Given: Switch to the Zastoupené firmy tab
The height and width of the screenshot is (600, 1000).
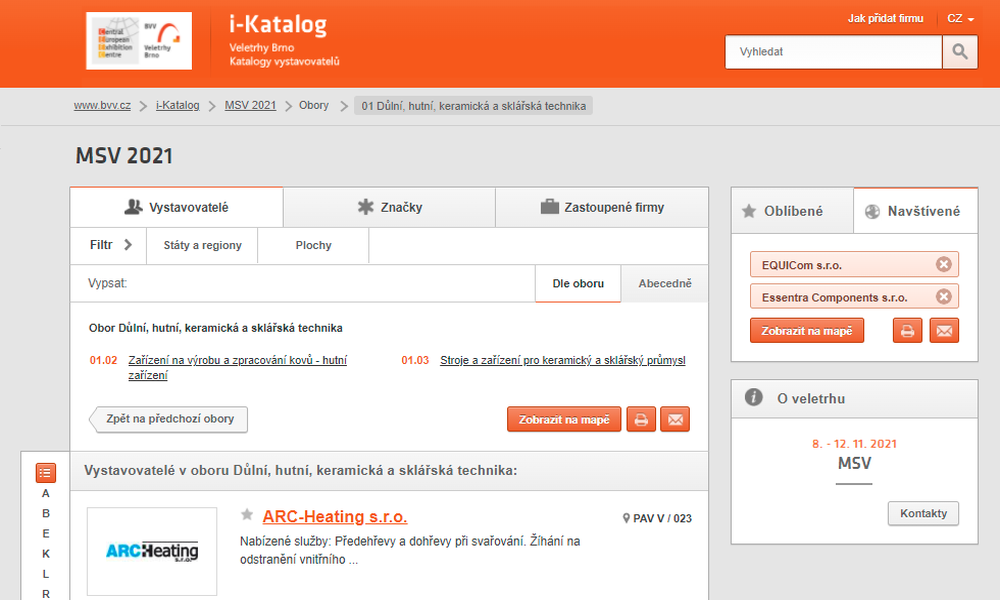Looking at the screenshot, I should 602,207.
